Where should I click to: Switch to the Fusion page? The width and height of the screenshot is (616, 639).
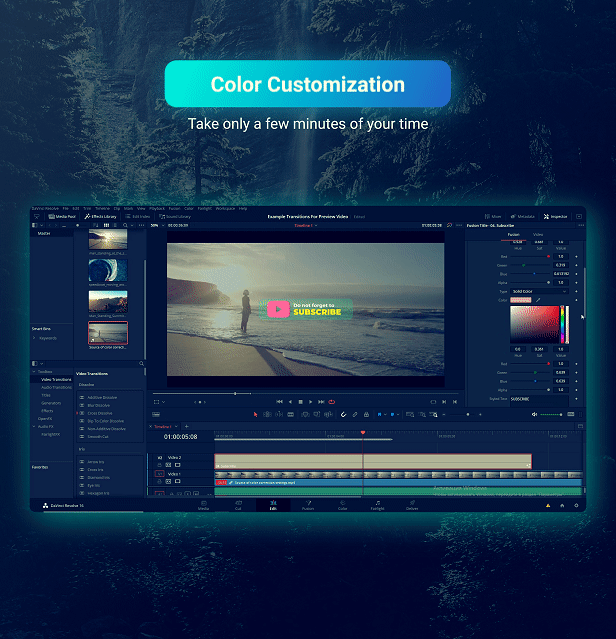(308, 505)
